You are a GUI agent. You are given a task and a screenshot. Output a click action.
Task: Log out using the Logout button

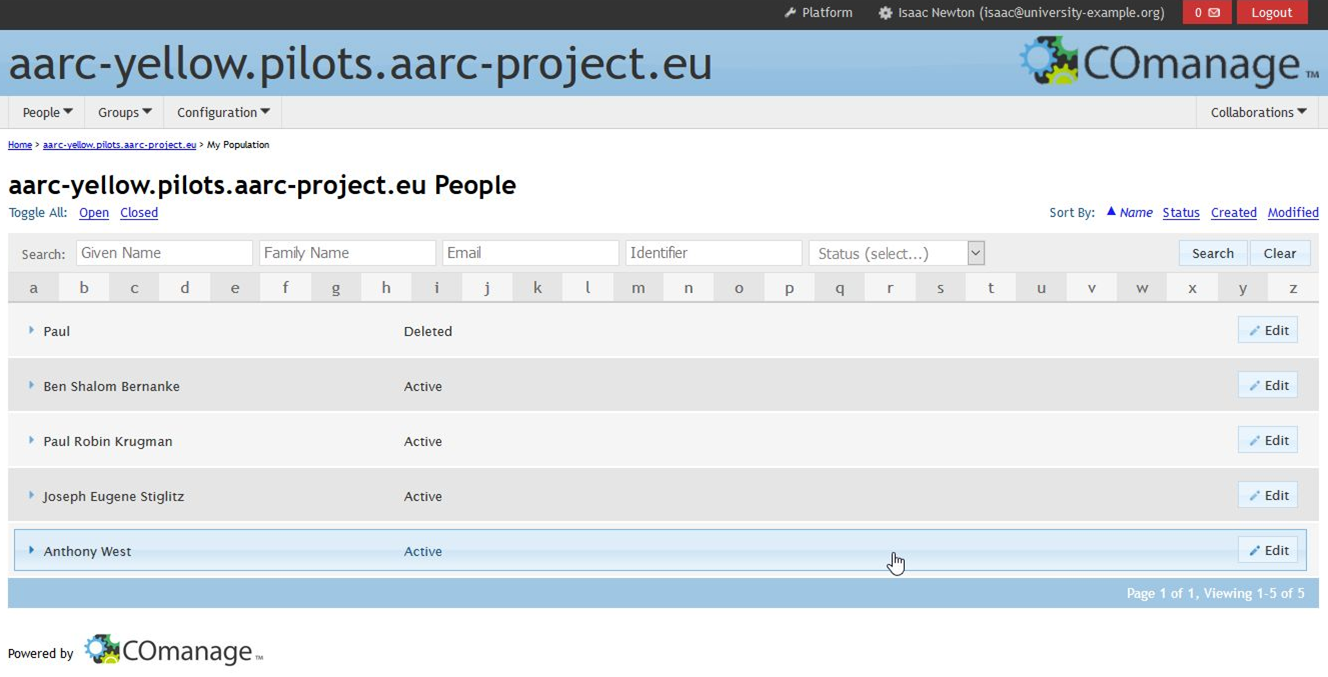(1271, 13)
